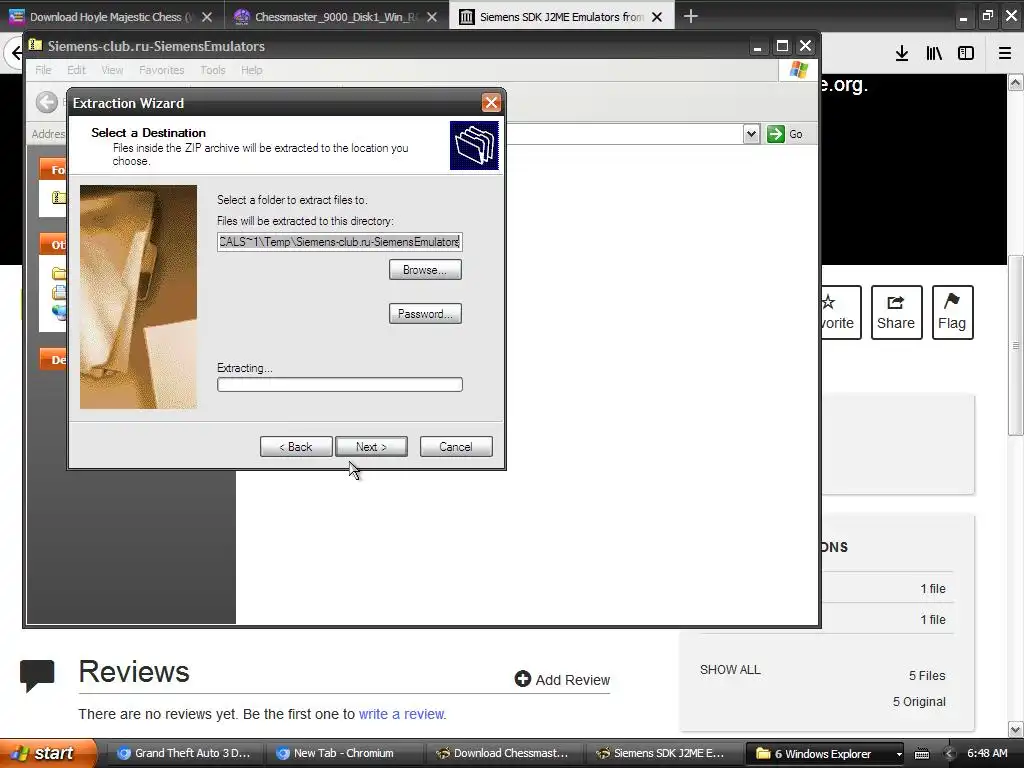Click the page scrollbar down arrow
Viewport: 1024px width, 768px height.
tap(1015, 729)
